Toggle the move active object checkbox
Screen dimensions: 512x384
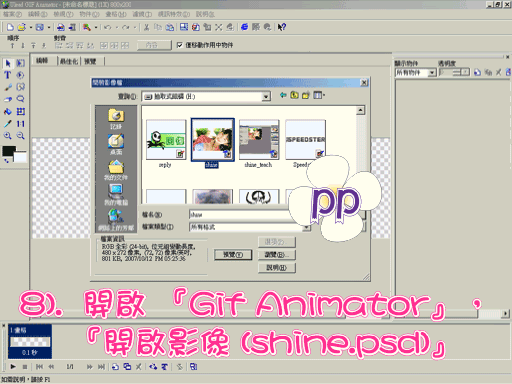180,45
